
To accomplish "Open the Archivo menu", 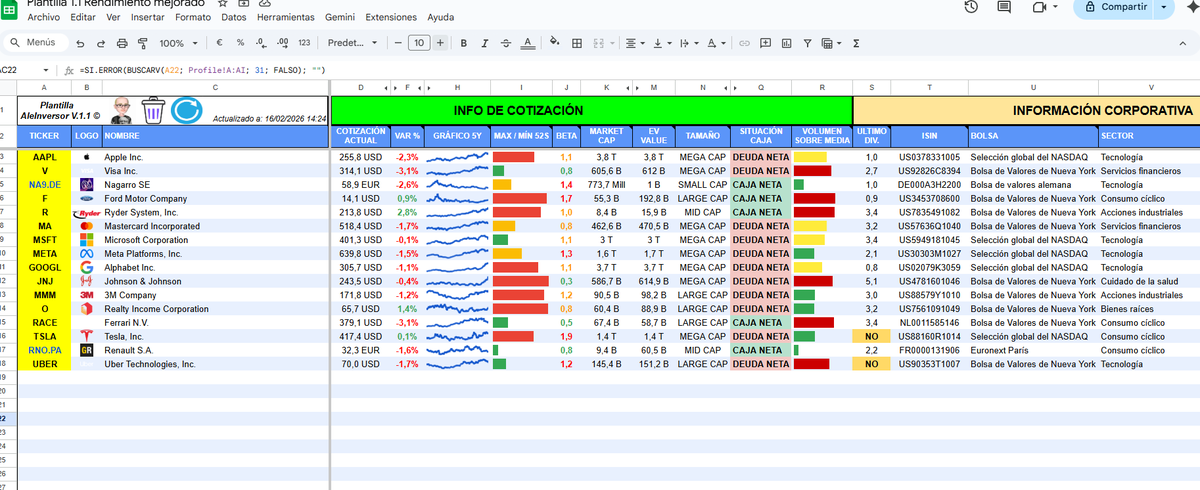I will [43, 18].
